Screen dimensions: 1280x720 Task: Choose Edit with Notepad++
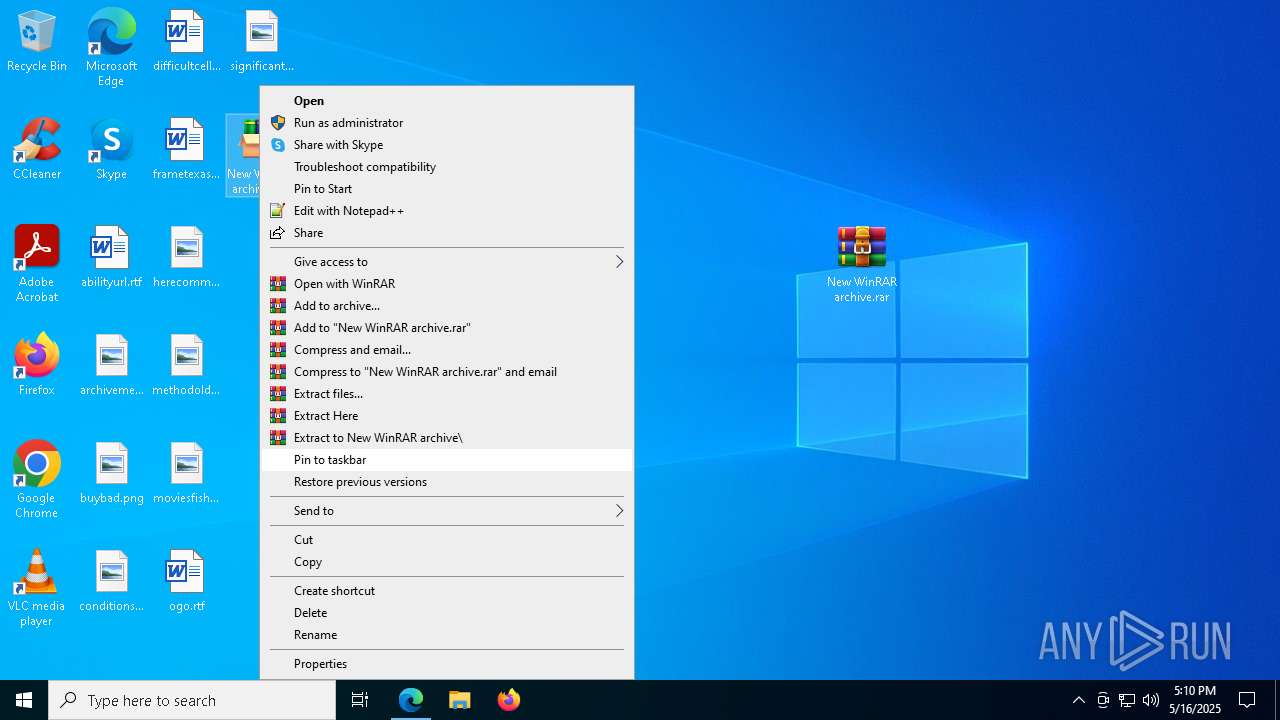pos(447,211)
